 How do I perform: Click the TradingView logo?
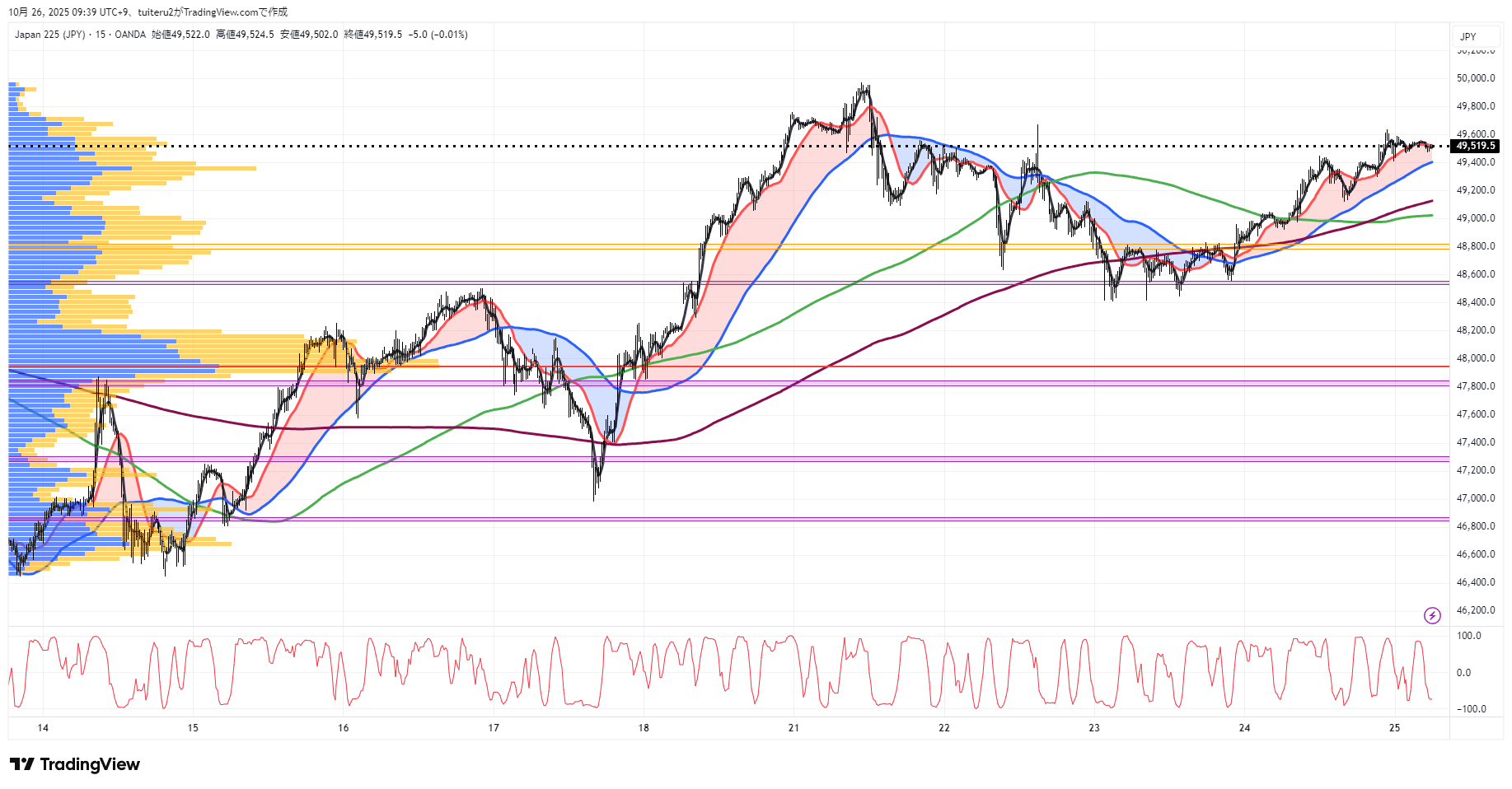[x=75, y=764]
